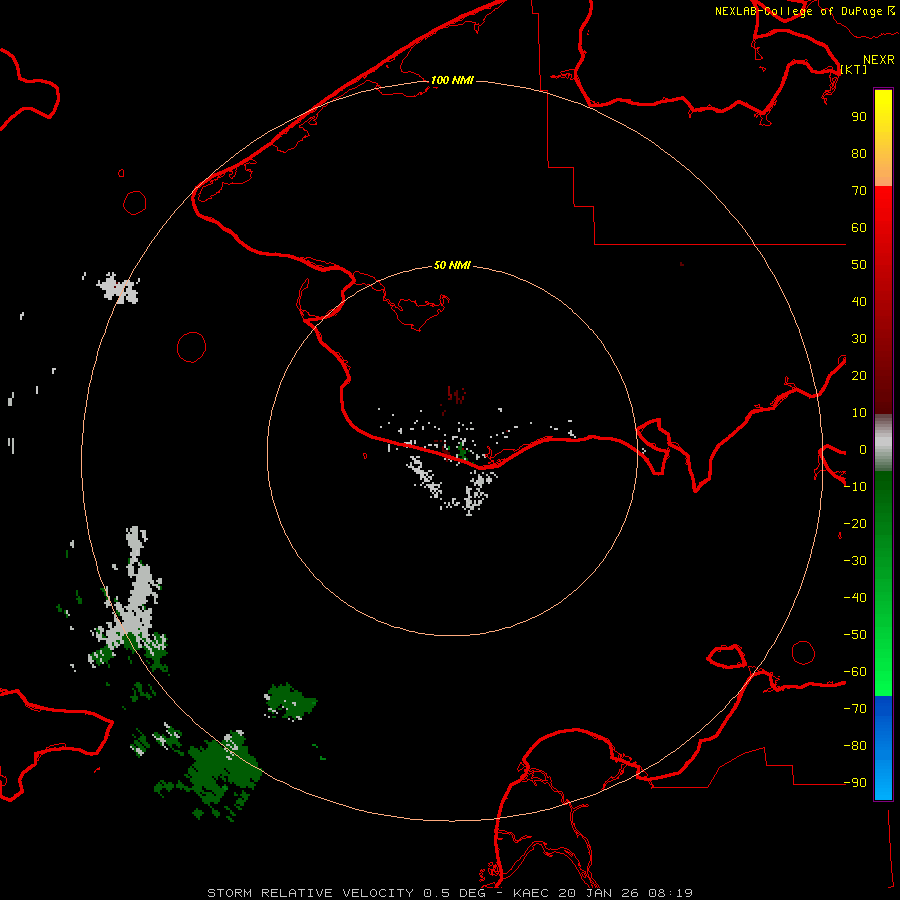Click the "0.5 DEG" elevation angle text
The image size is (900, 900).
pyautogui.click(x=454, y=893)
